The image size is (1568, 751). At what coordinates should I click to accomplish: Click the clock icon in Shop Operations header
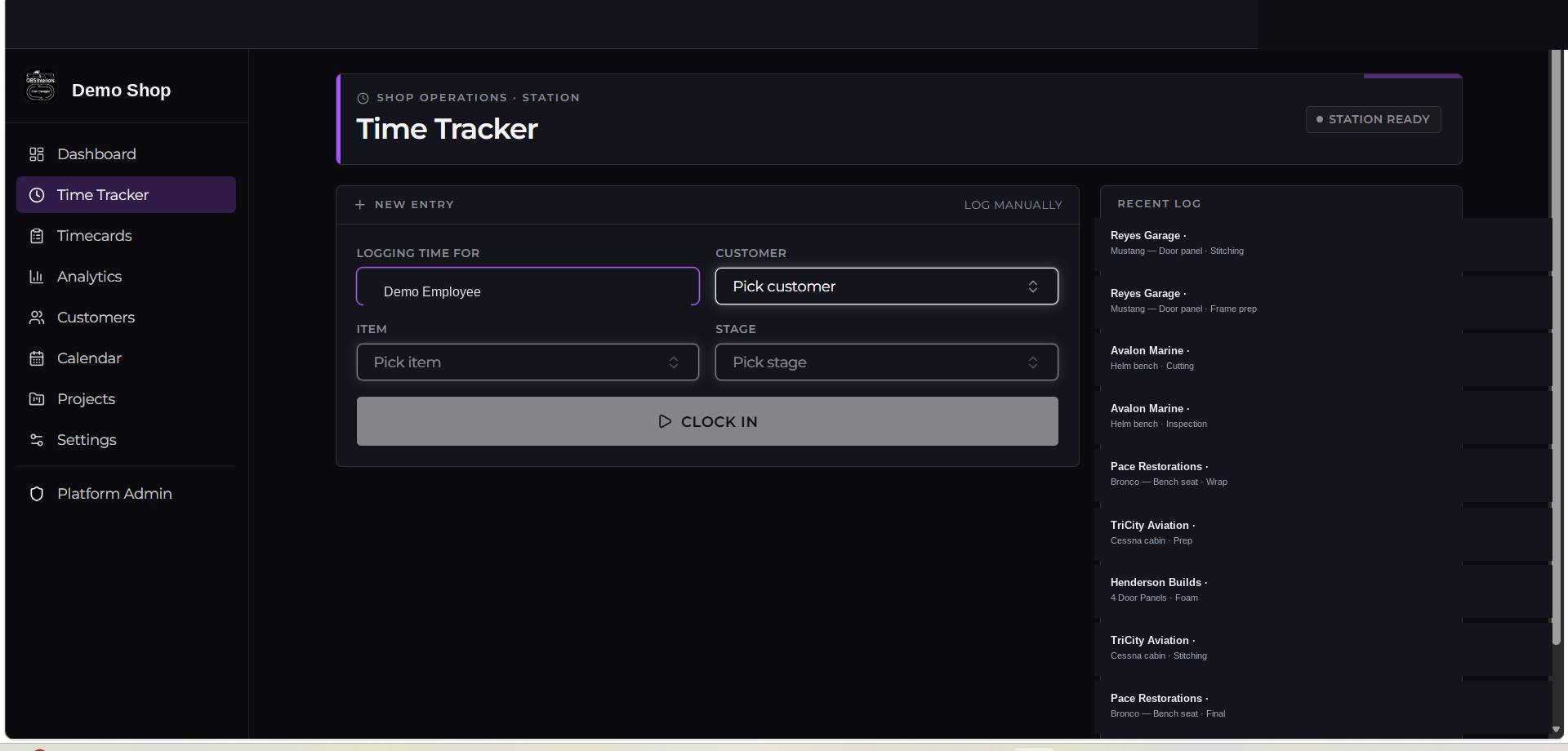click(363, 98)
